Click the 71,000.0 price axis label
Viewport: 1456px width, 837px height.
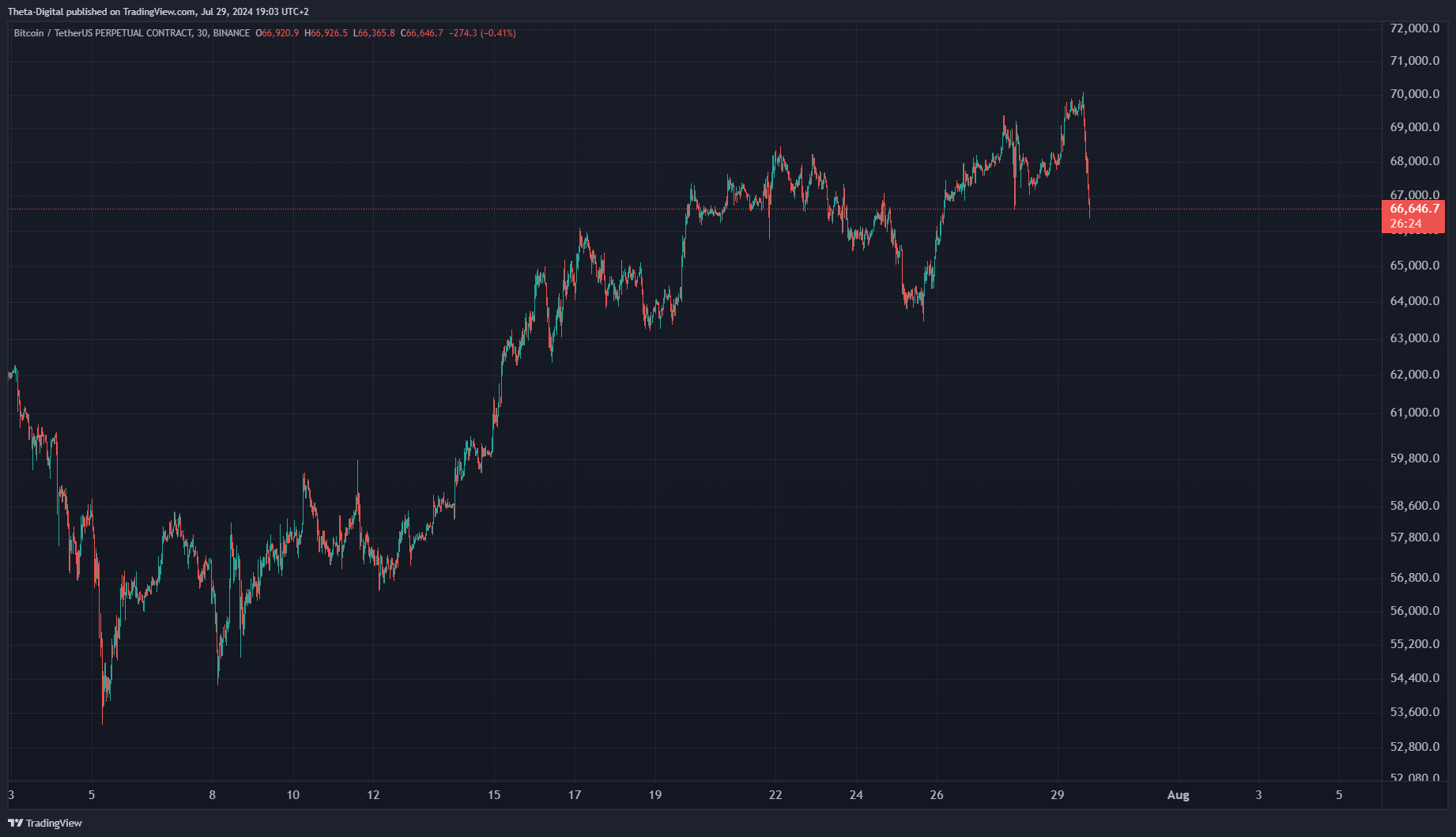tap(1415, 61)
